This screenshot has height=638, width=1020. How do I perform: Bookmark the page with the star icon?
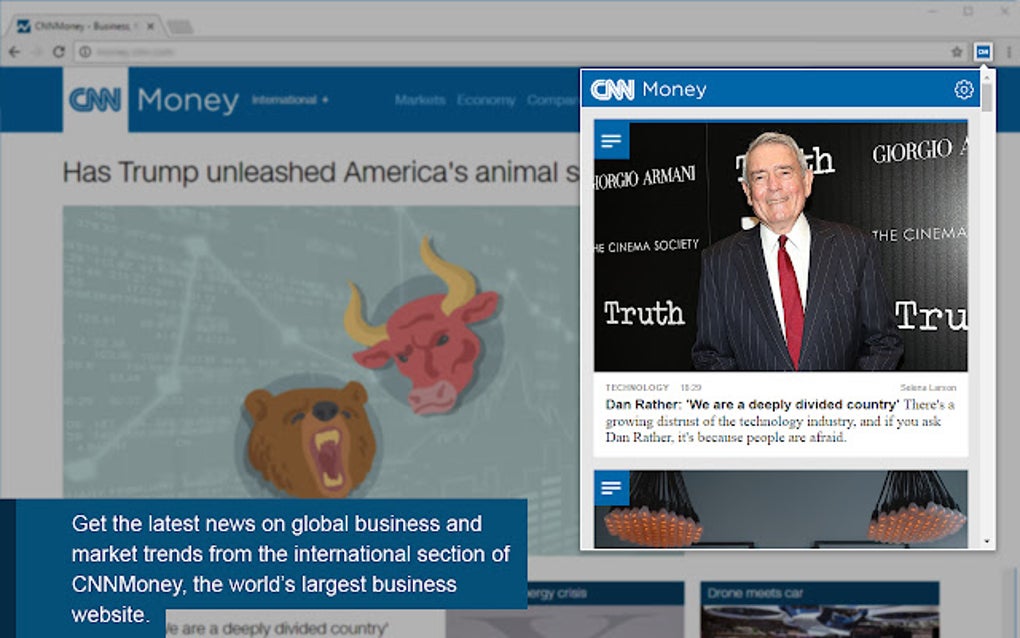[957, 49]
